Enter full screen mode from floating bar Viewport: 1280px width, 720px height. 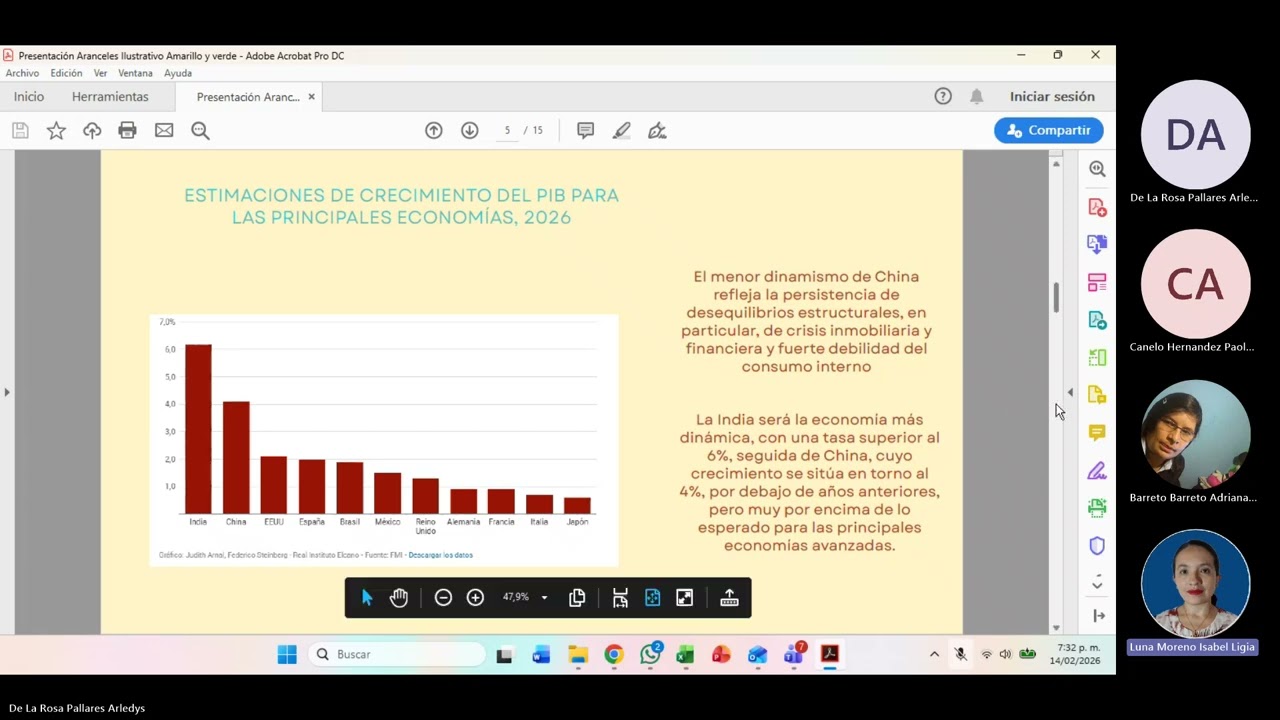[x=684, y=597]
